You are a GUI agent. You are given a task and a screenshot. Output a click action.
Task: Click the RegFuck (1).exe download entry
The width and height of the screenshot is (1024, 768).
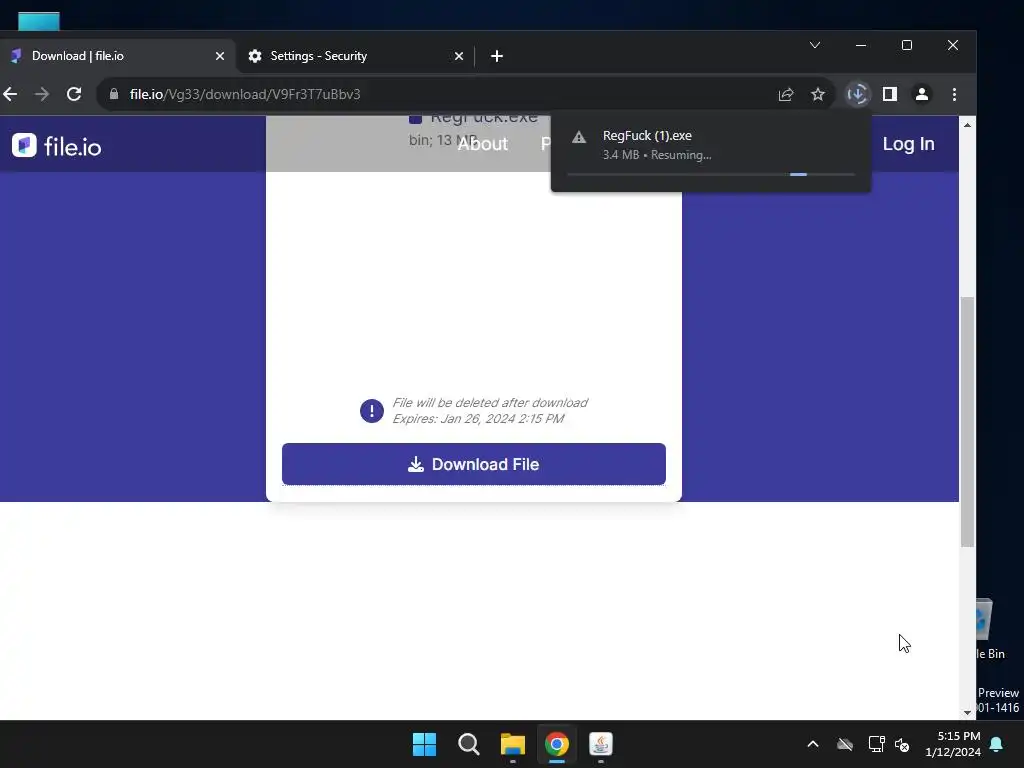pyautogui.click(x=711, y=153)
